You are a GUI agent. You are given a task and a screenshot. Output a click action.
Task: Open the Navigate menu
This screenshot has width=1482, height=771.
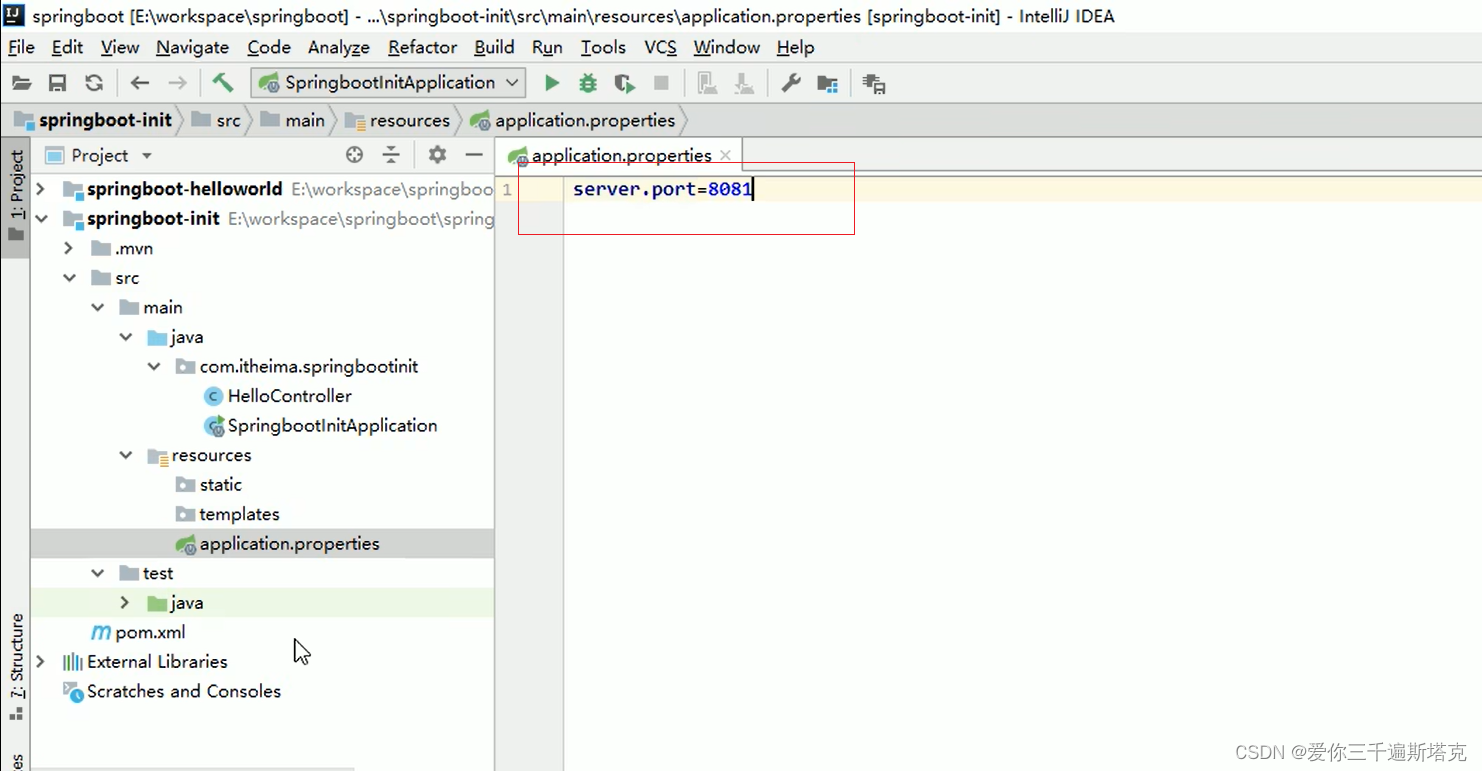click(192, 47)
